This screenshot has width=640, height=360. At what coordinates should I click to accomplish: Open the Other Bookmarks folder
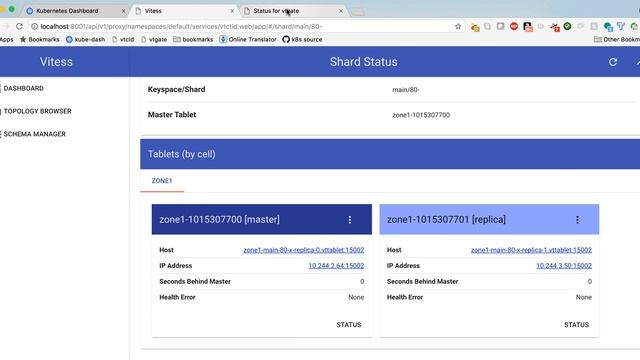(617, 40)
